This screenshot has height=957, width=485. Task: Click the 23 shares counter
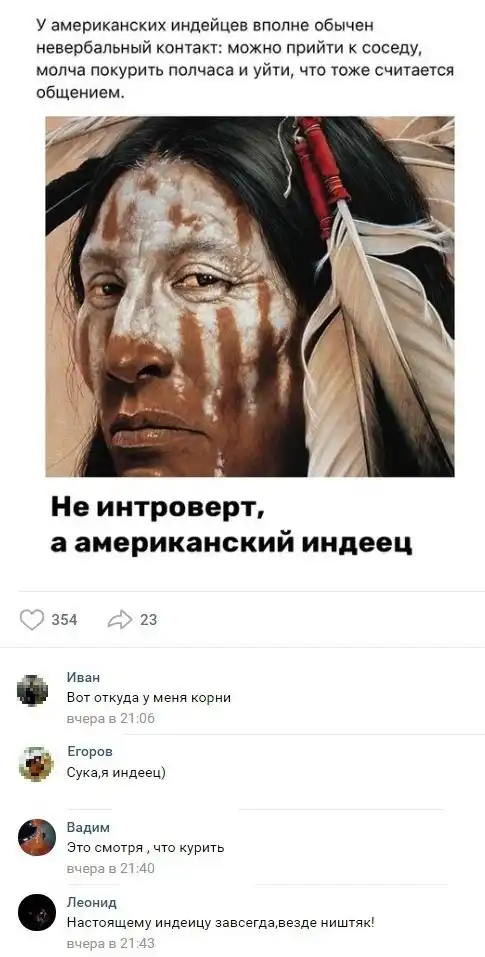tap(148, 619)
